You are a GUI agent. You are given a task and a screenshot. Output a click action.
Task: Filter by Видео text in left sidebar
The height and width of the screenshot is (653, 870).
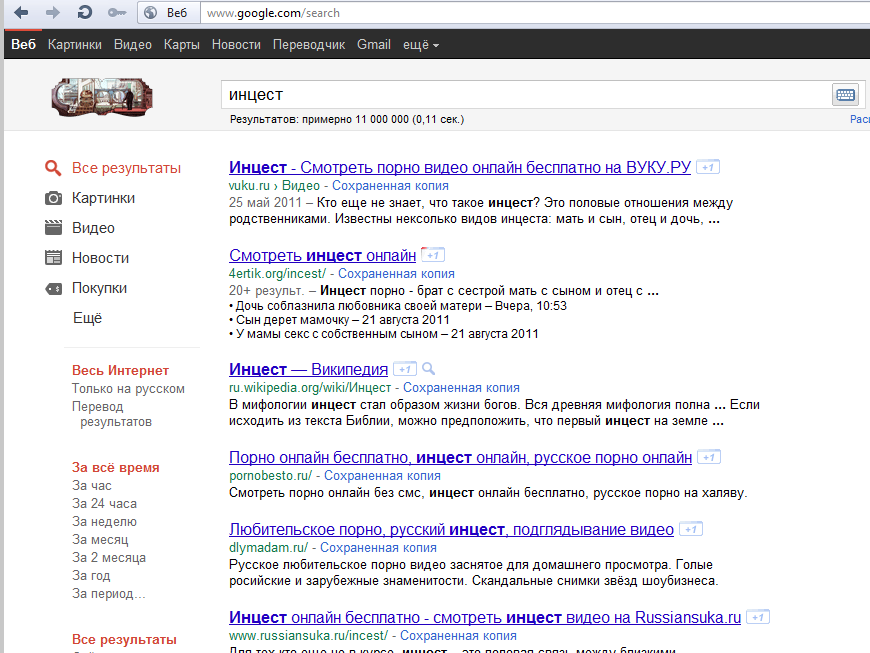(x=93, y=228)
